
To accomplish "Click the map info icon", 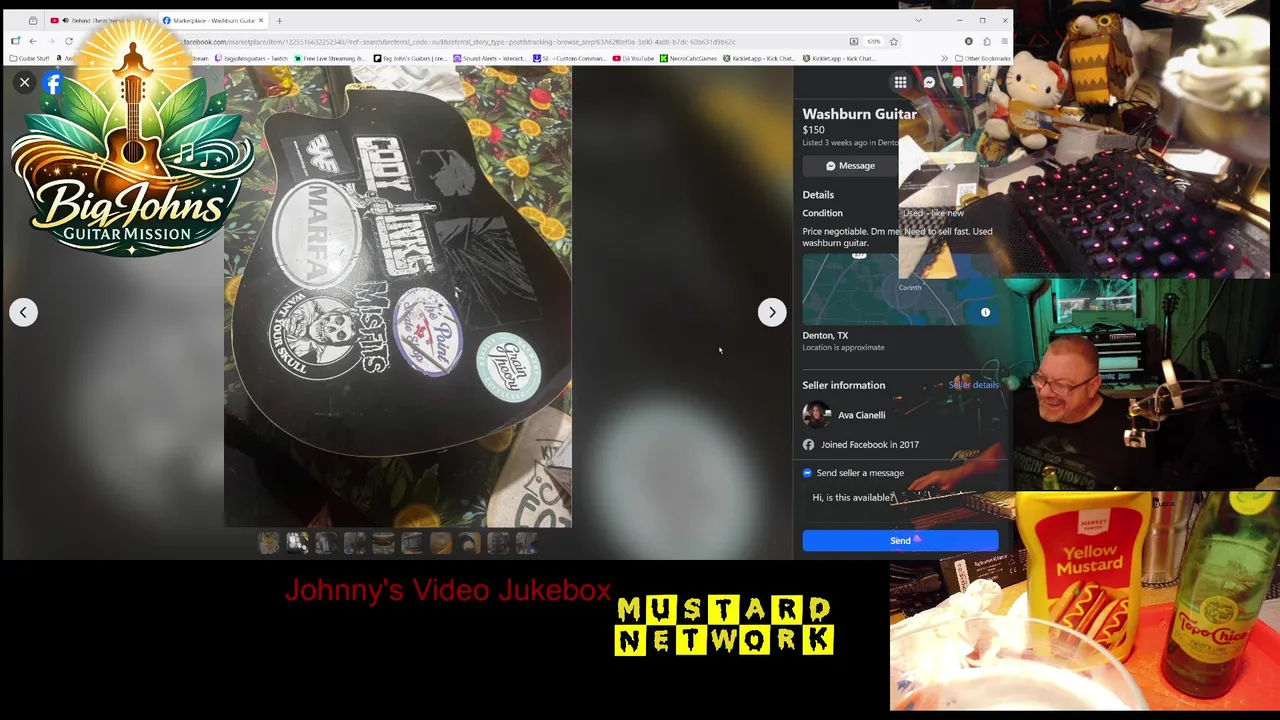I will pyautogui.click(x=985, y=313).
